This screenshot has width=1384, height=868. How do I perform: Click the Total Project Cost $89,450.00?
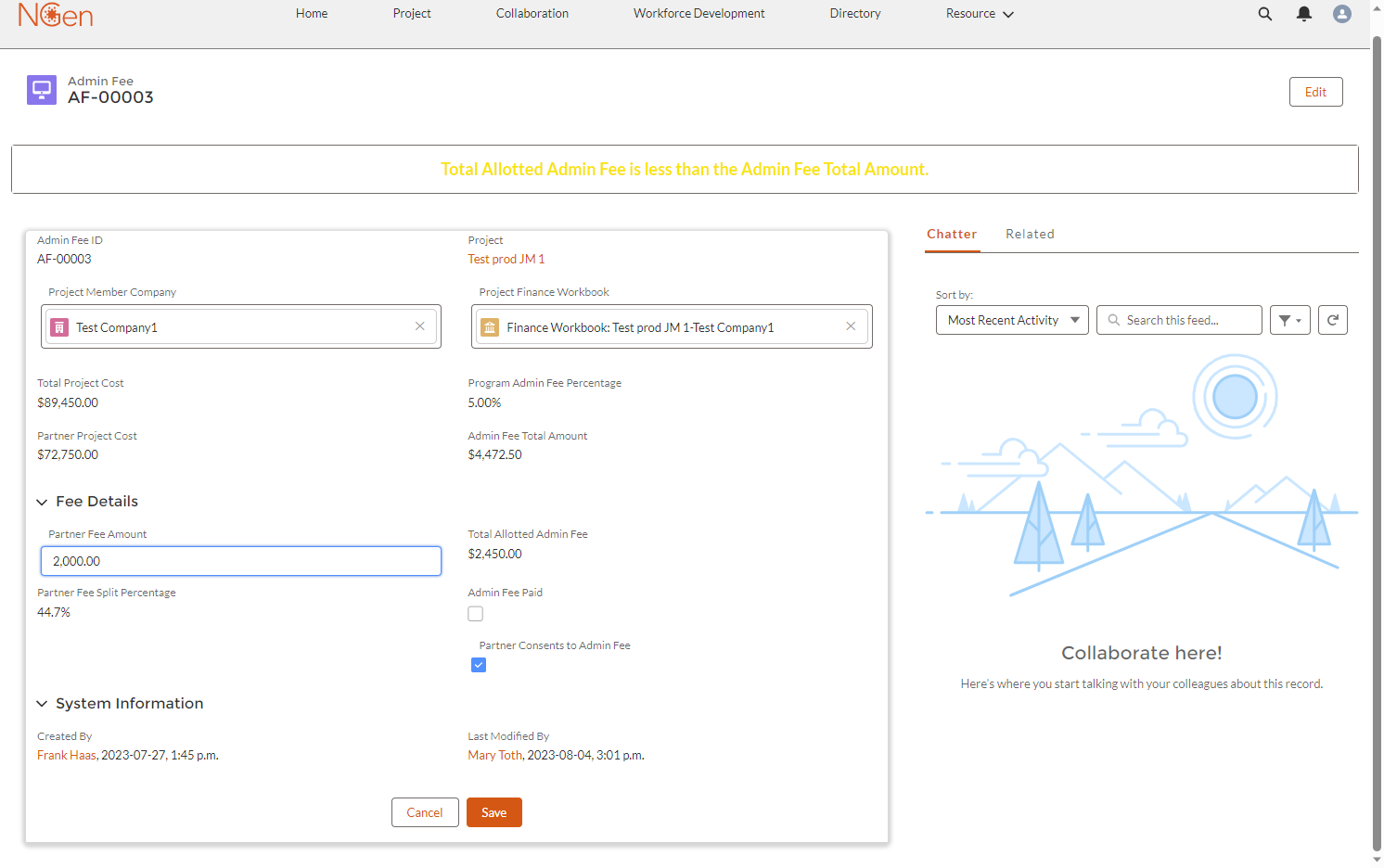coord(68,403)
